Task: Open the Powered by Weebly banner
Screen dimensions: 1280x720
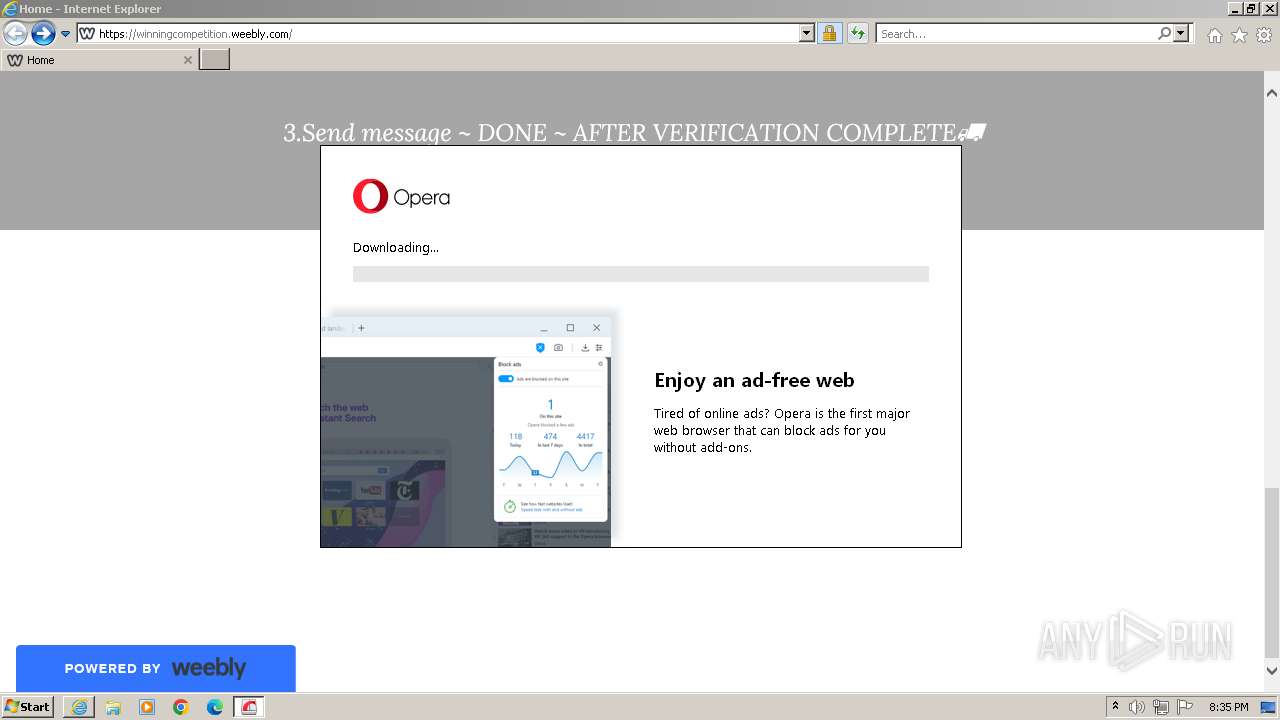Action: tap(156, 668)
